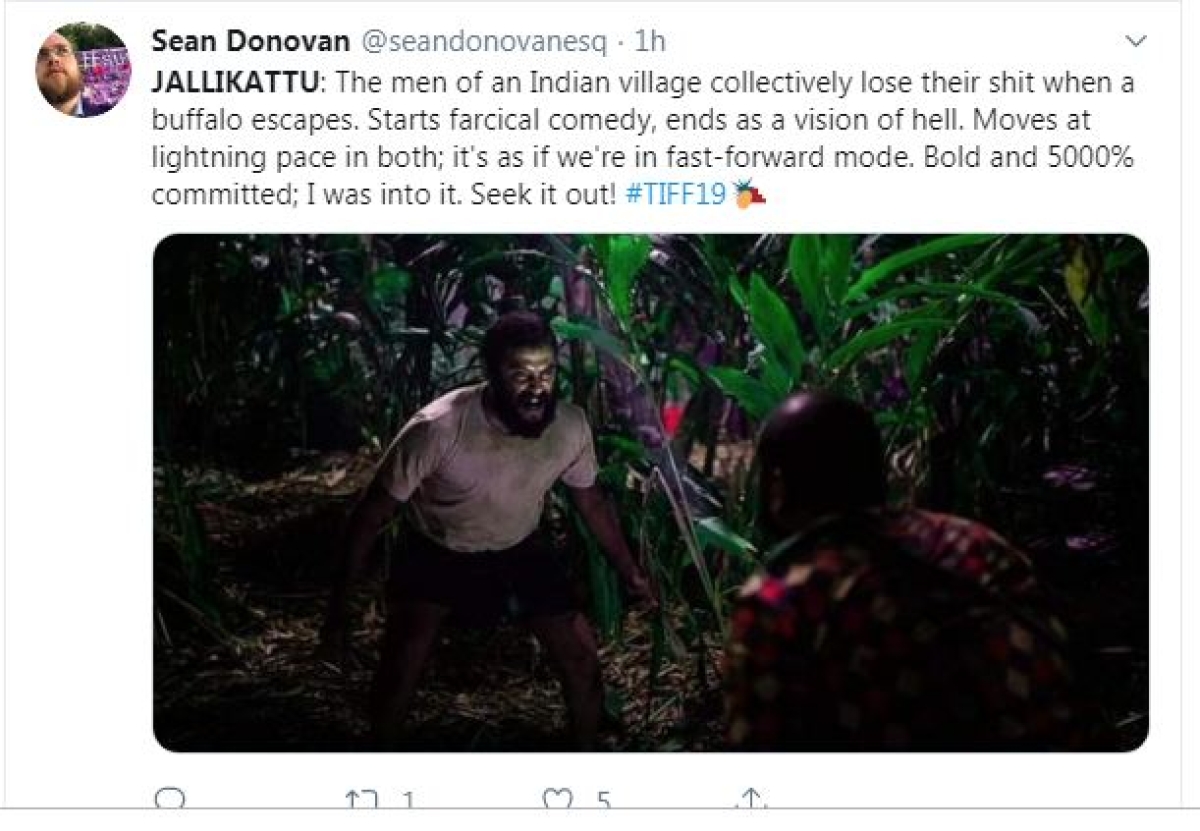Open the Jallikattu film still image

tap(650, 493)
